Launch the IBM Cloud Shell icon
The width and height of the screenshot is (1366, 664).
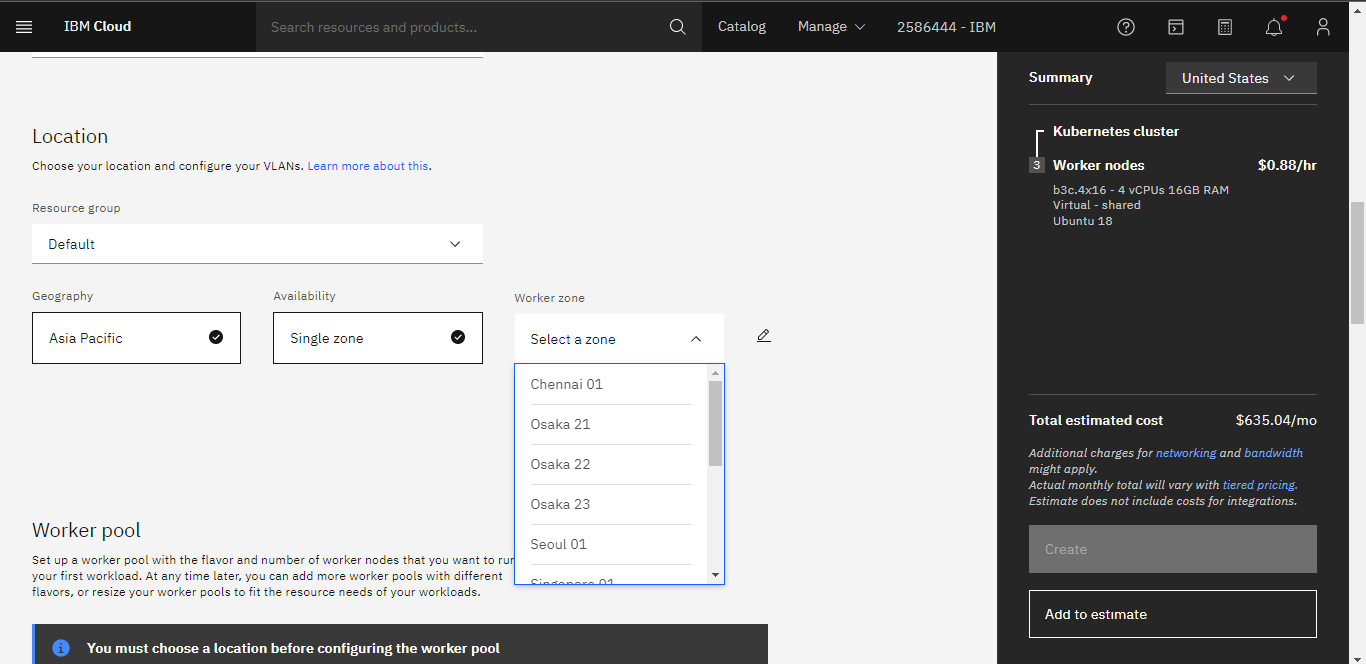(x=1176, y=27)
